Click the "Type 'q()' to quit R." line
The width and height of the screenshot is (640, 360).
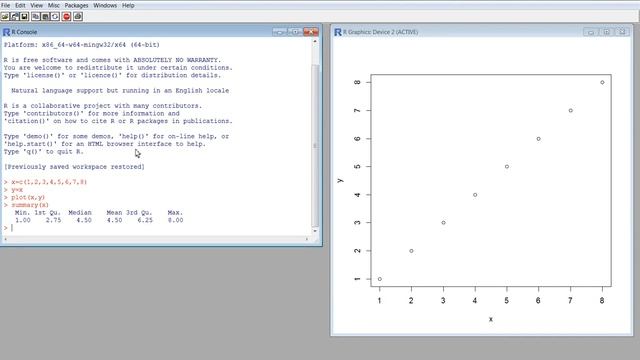click(43, 152)
